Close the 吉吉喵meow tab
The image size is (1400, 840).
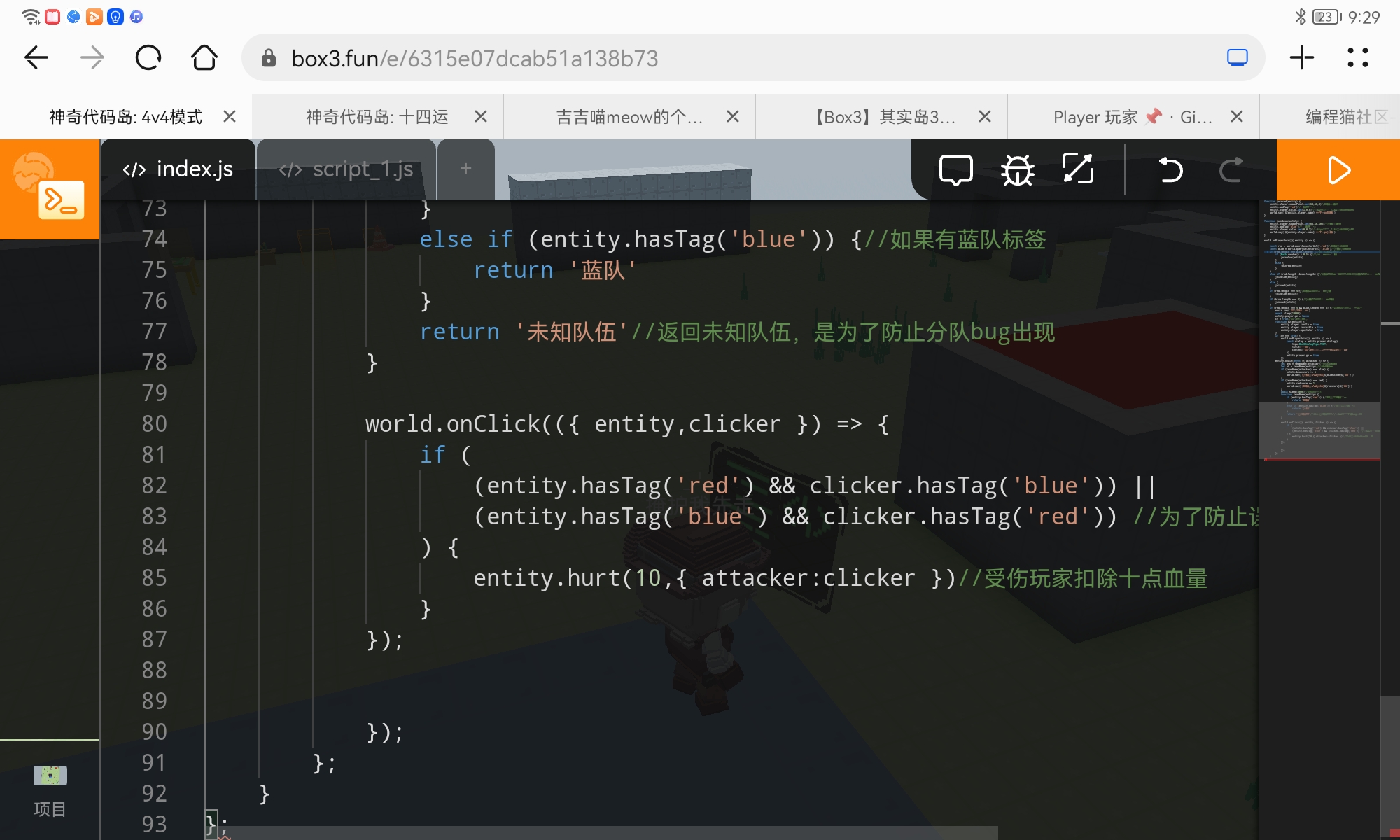[x=733, y=117]
